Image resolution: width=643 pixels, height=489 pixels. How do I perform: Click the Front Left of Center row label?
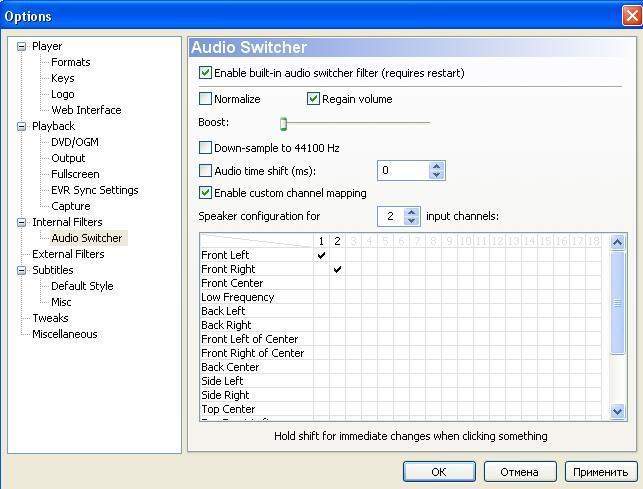tap(249, 339)
